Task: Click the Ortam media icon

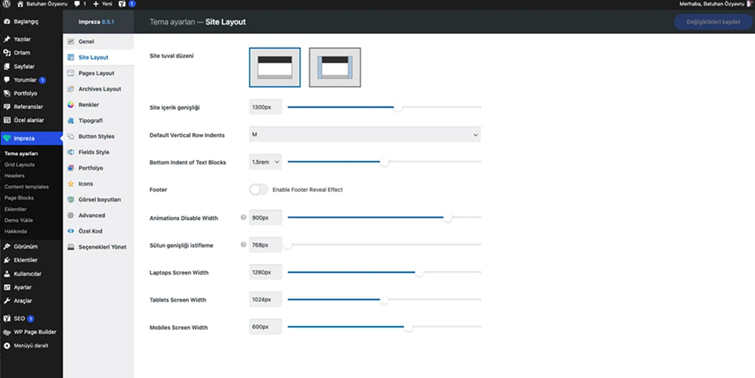Action: [x=7, y=52]
